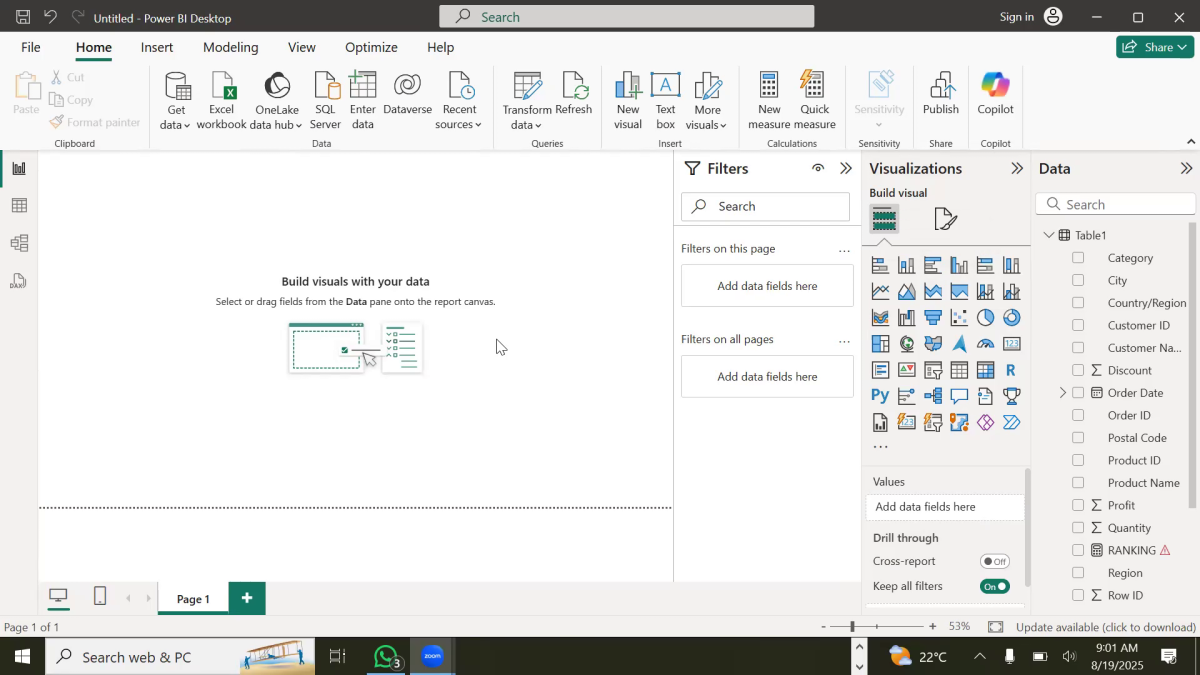Create a Quick measure
1200x675 pixels.
pos(814,101)
